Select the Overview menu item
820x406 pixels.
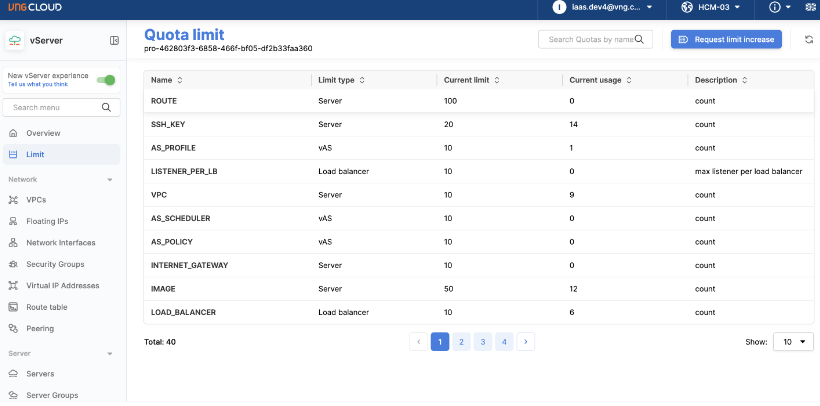pos(43,133)
